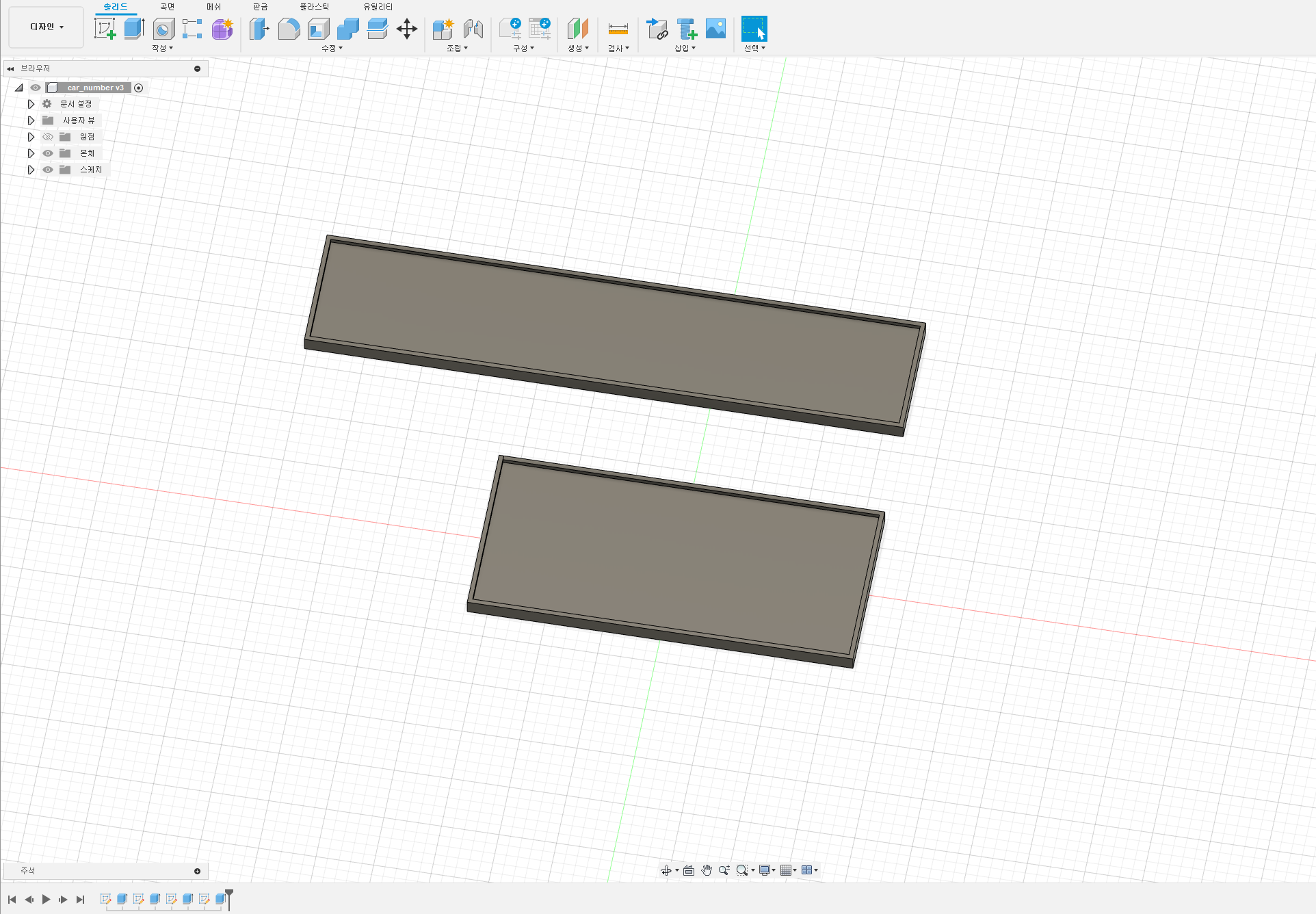The width and height of the screenshot is (1316, 914).
Task: Click the Shell tool icon
Action: [318, 29]
